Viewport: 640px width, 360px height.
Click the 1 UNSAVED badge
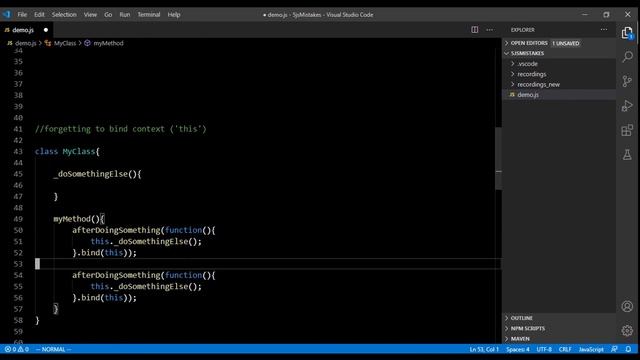pos(565,43)
